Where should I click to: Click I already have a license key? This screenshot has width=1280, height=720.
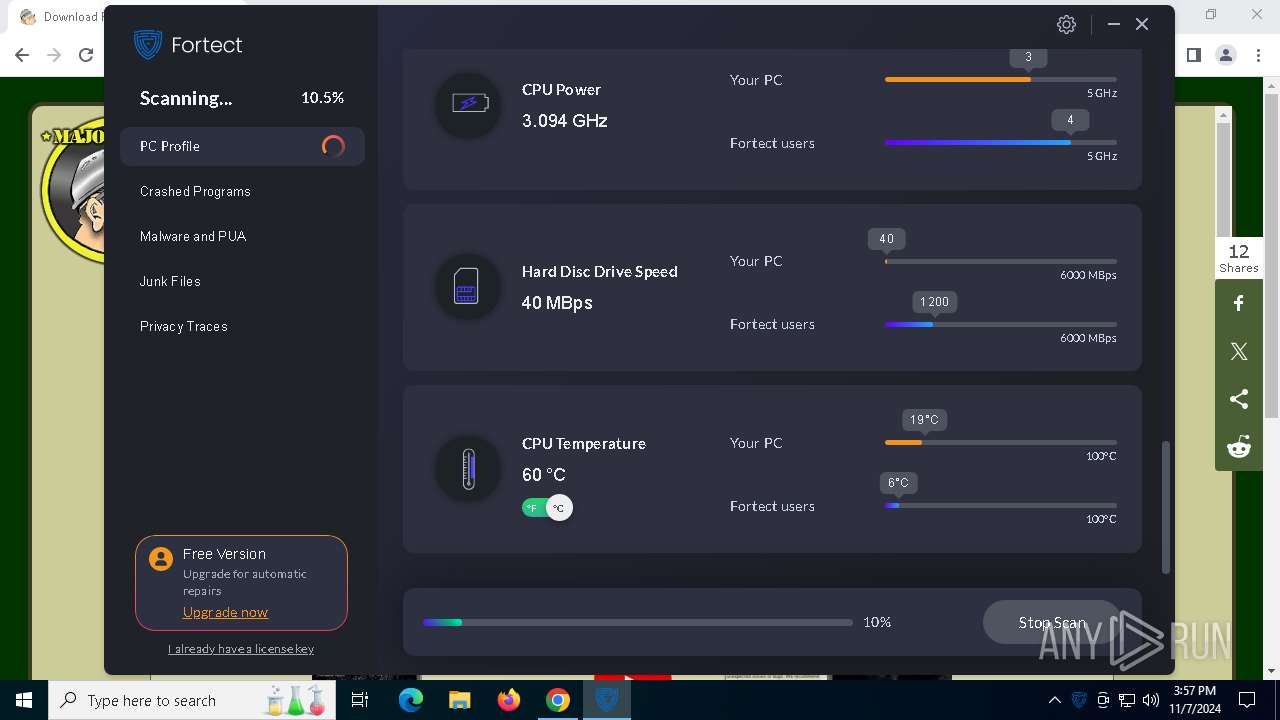point(241,649)
